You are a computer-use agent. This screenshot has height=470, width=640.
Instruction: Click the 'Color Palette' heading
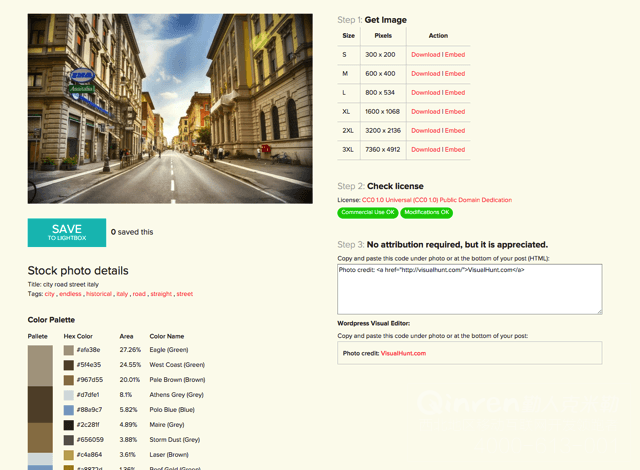[x=51, y=320]
